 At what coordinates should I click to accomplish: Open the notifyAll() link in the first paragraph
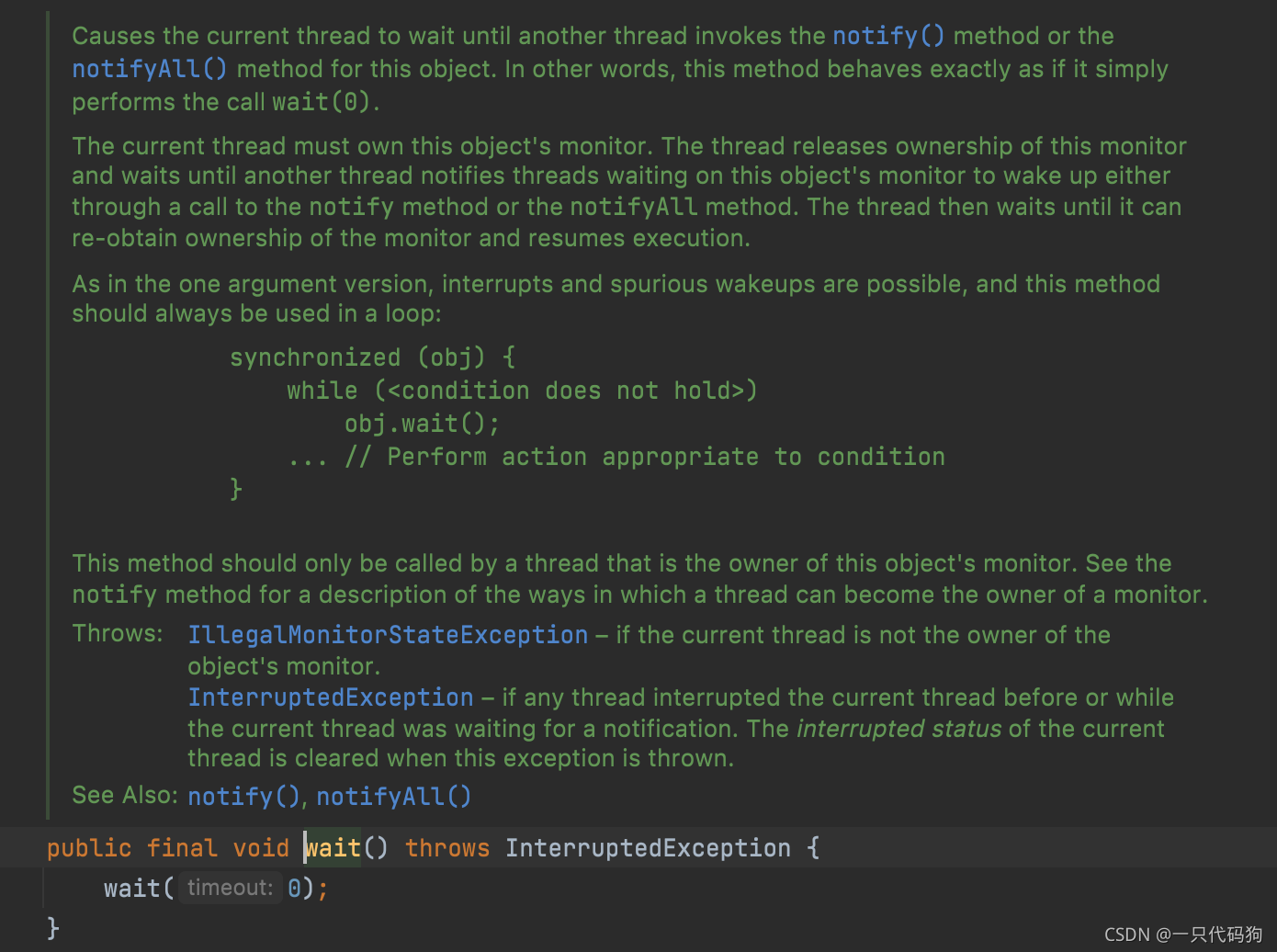[x=150, y=69]
